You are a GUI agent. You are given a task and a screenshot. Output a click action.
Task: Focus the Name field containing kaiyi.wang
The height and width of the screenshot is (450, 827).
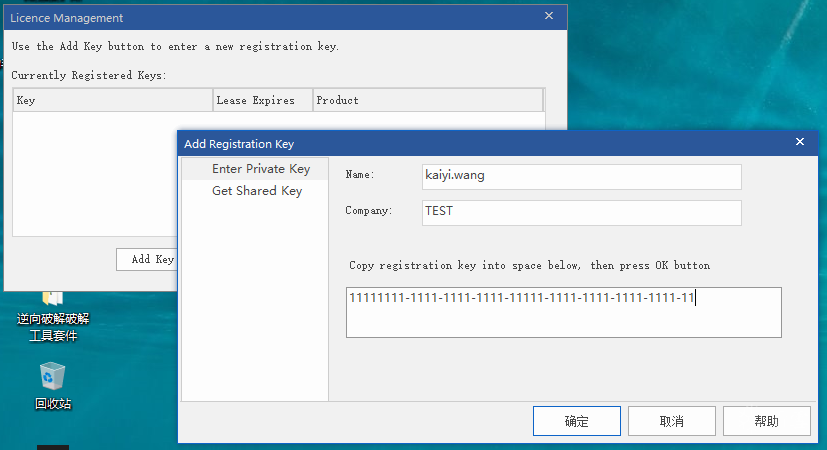(581, 176)
